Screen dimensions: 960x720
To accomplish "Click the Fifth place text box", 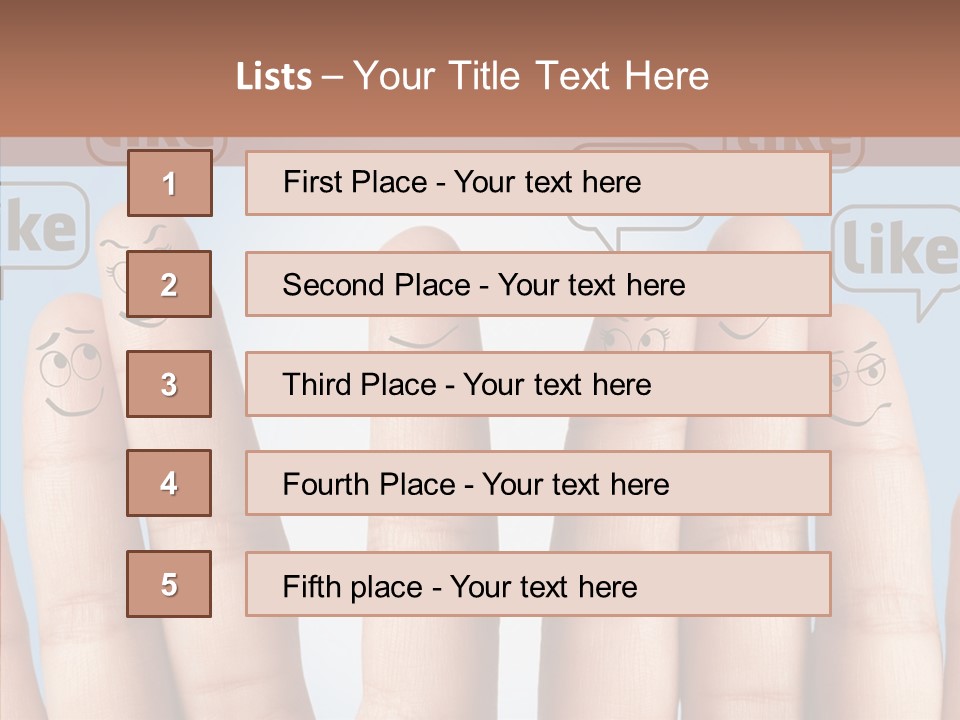I will click(538, 584).
